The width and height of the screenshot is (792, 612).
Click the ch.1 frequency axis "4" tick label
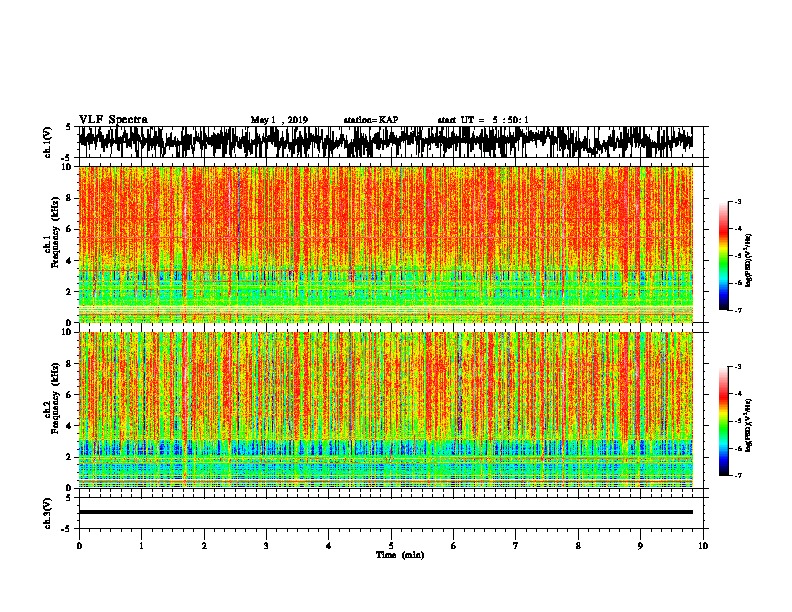(x=70, y=261)
